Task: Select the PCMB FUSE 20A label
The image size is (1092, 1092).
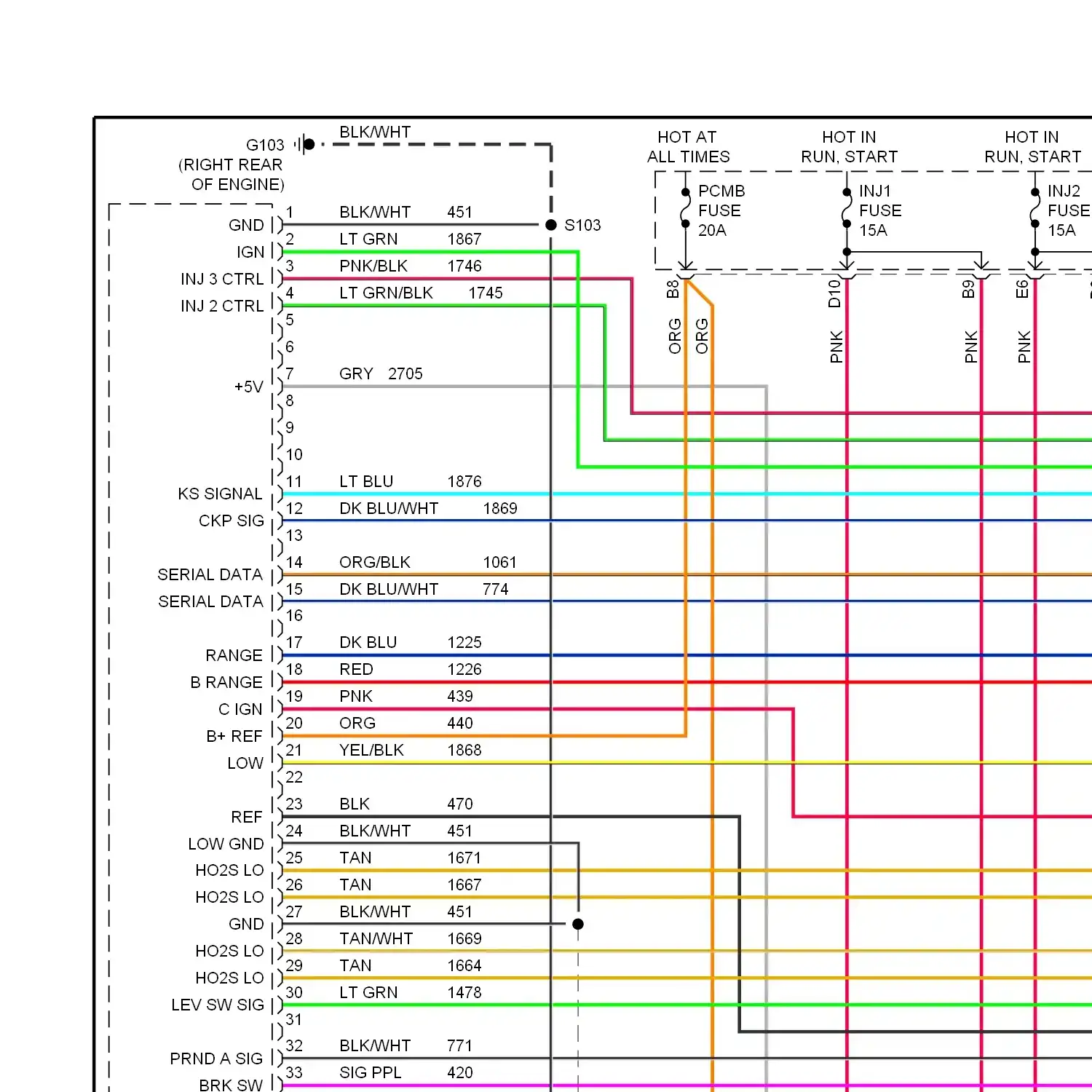Action: pos(721,210)
